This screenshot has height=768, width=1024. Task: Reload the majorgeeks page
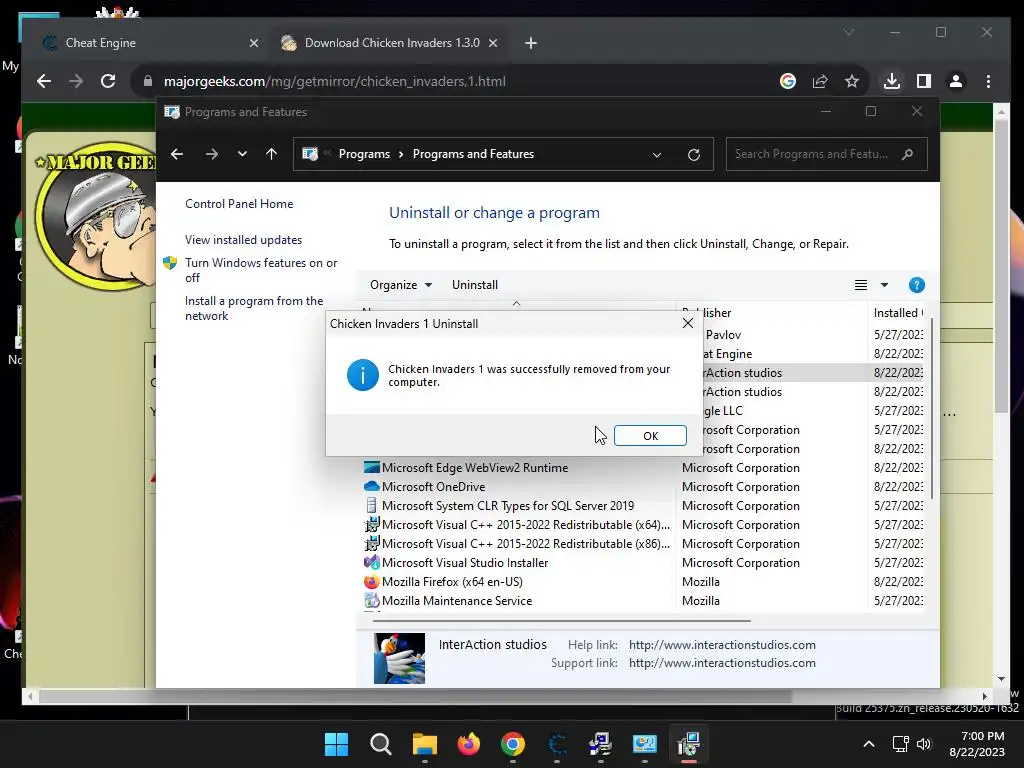pyautogui.click(x=108, y=81)
